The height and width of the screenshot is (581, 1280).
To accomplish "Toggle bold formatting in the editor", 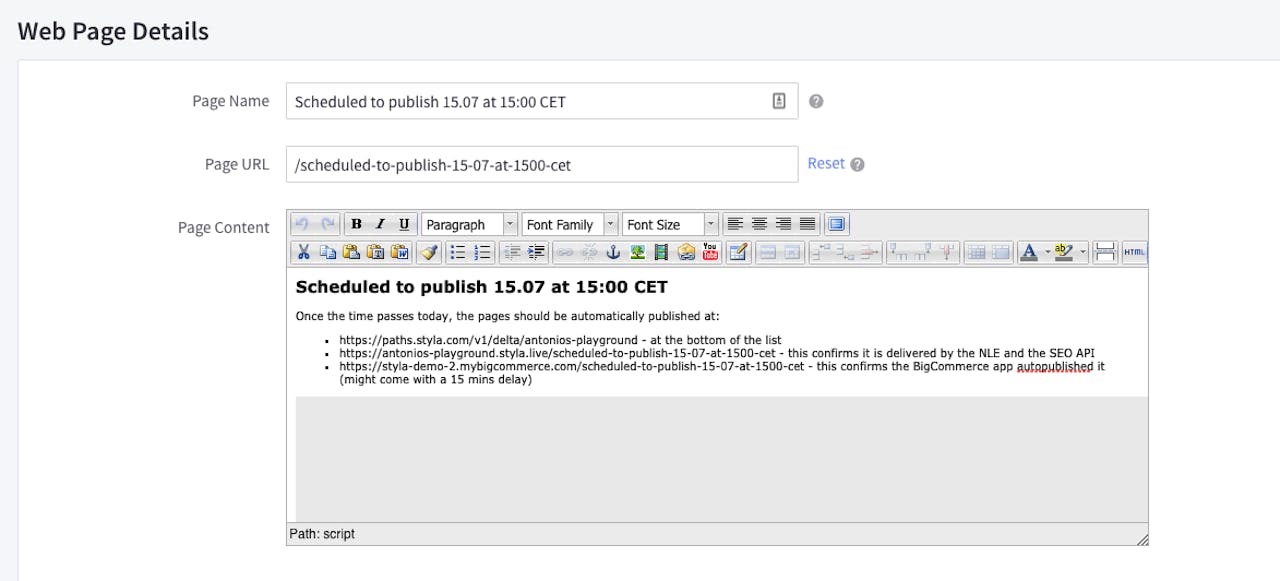I will (356, 224).
